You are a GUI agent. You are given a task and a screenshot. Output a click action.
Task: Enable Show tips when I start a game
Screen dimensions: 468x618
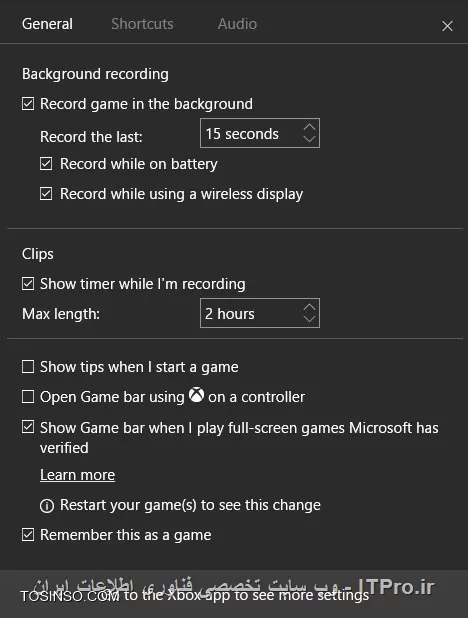pyautogui.click(x=28, y=367)
